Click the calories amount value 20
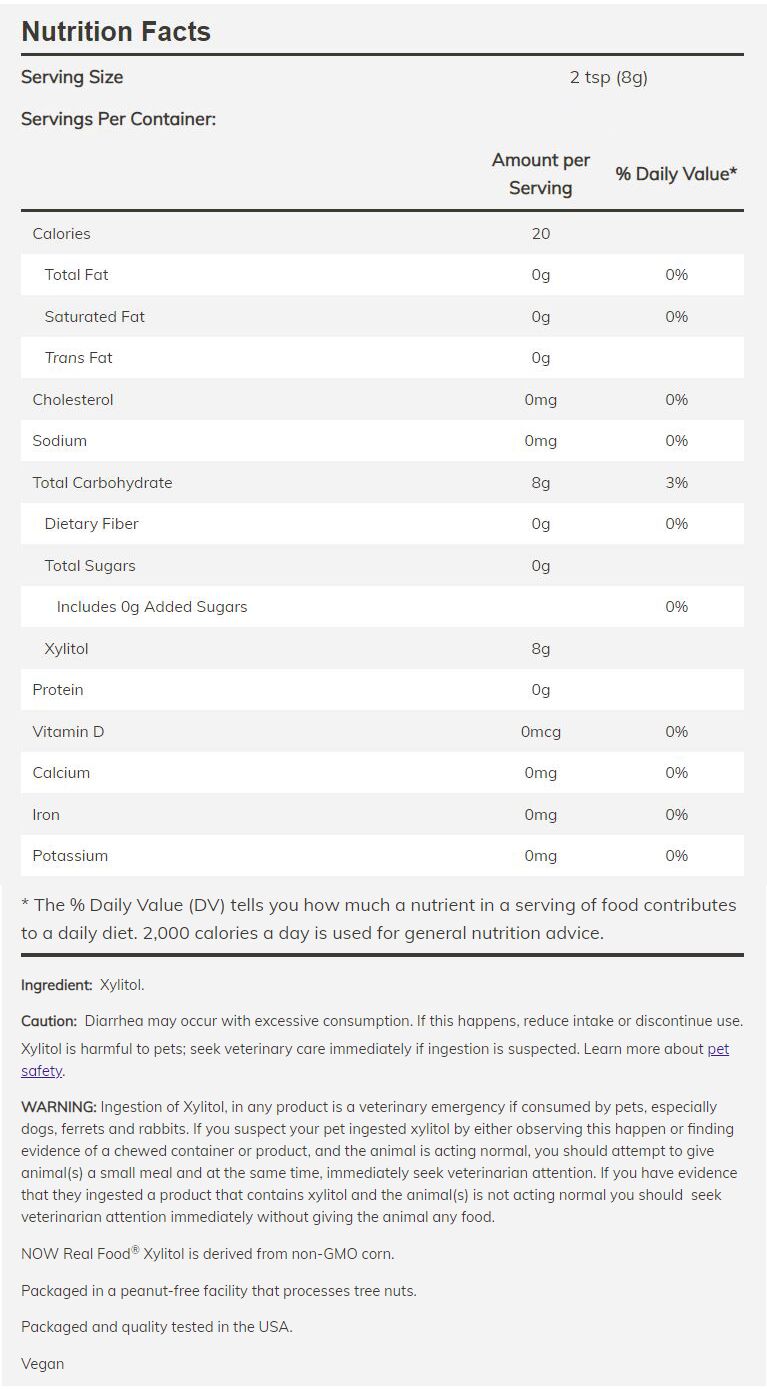 point(541,233)
